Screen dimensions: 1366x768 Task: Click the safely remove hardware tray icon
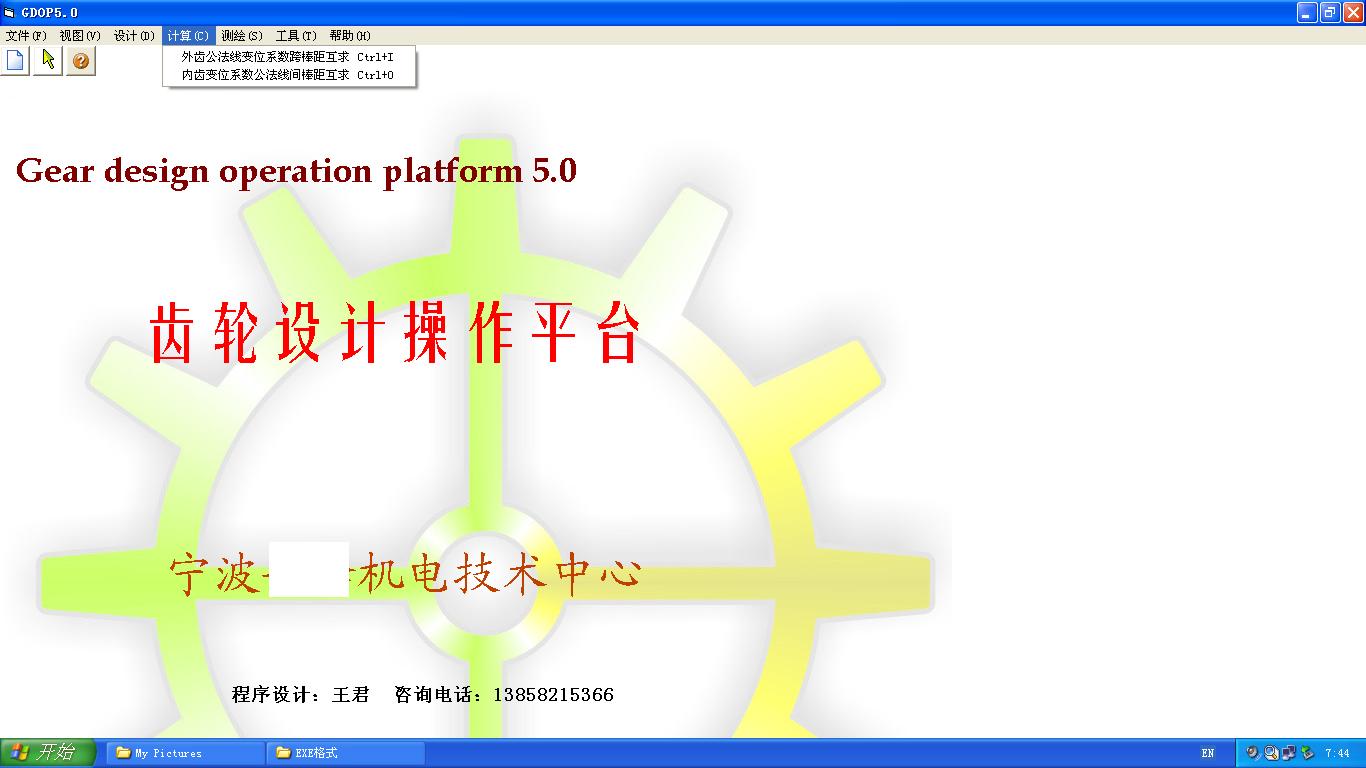1307,753
